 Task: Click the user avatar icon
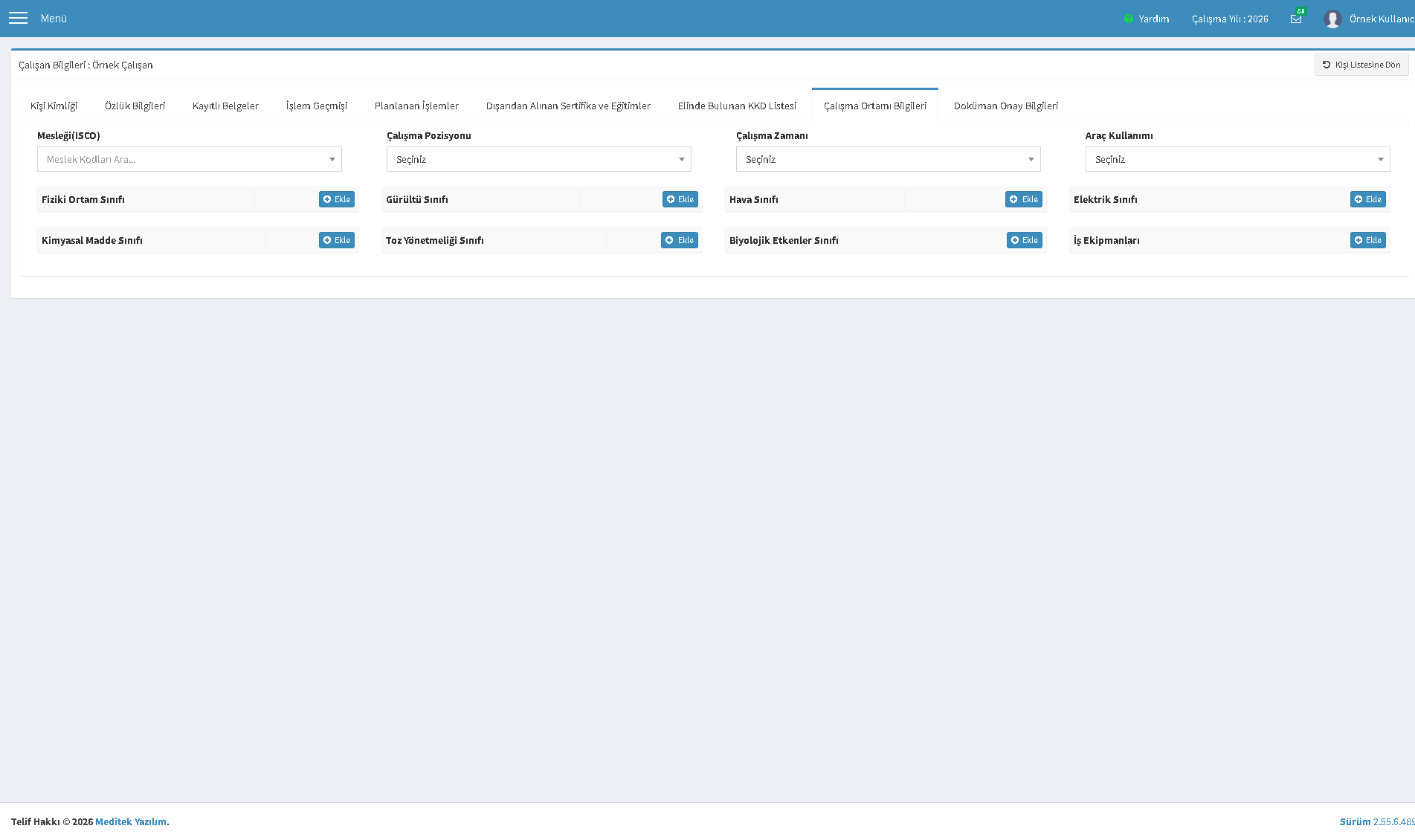pos(1332,19)
